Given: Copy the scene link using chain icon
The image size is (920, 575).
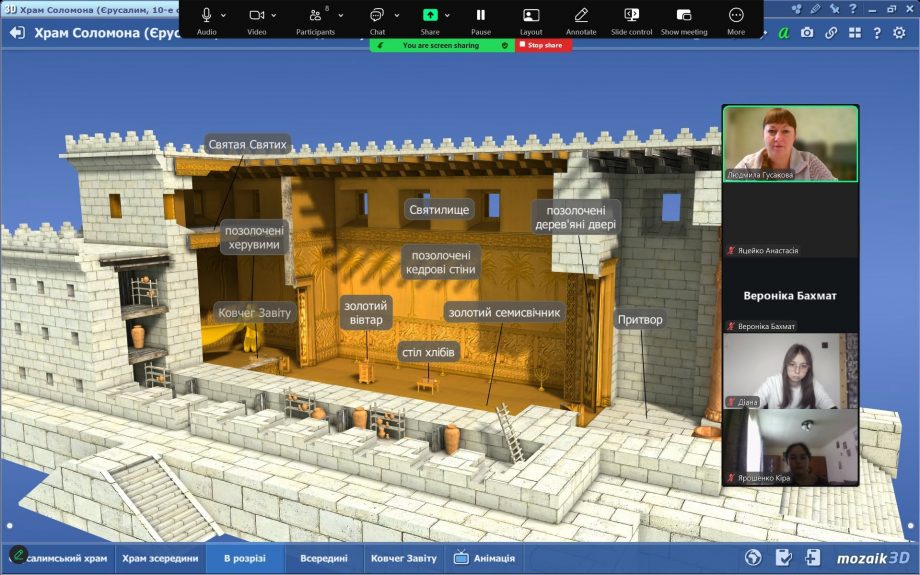Looking at the screenshot, I should click(831, 33).
